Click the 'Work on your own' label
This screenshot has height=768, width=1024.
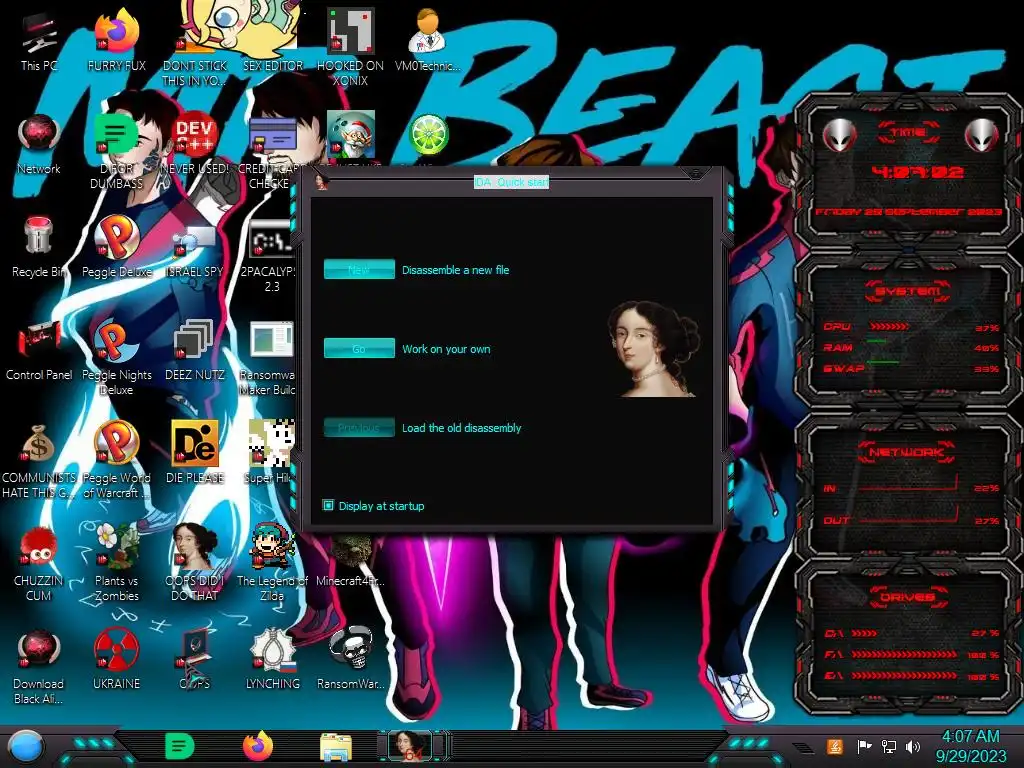(446, 349)
